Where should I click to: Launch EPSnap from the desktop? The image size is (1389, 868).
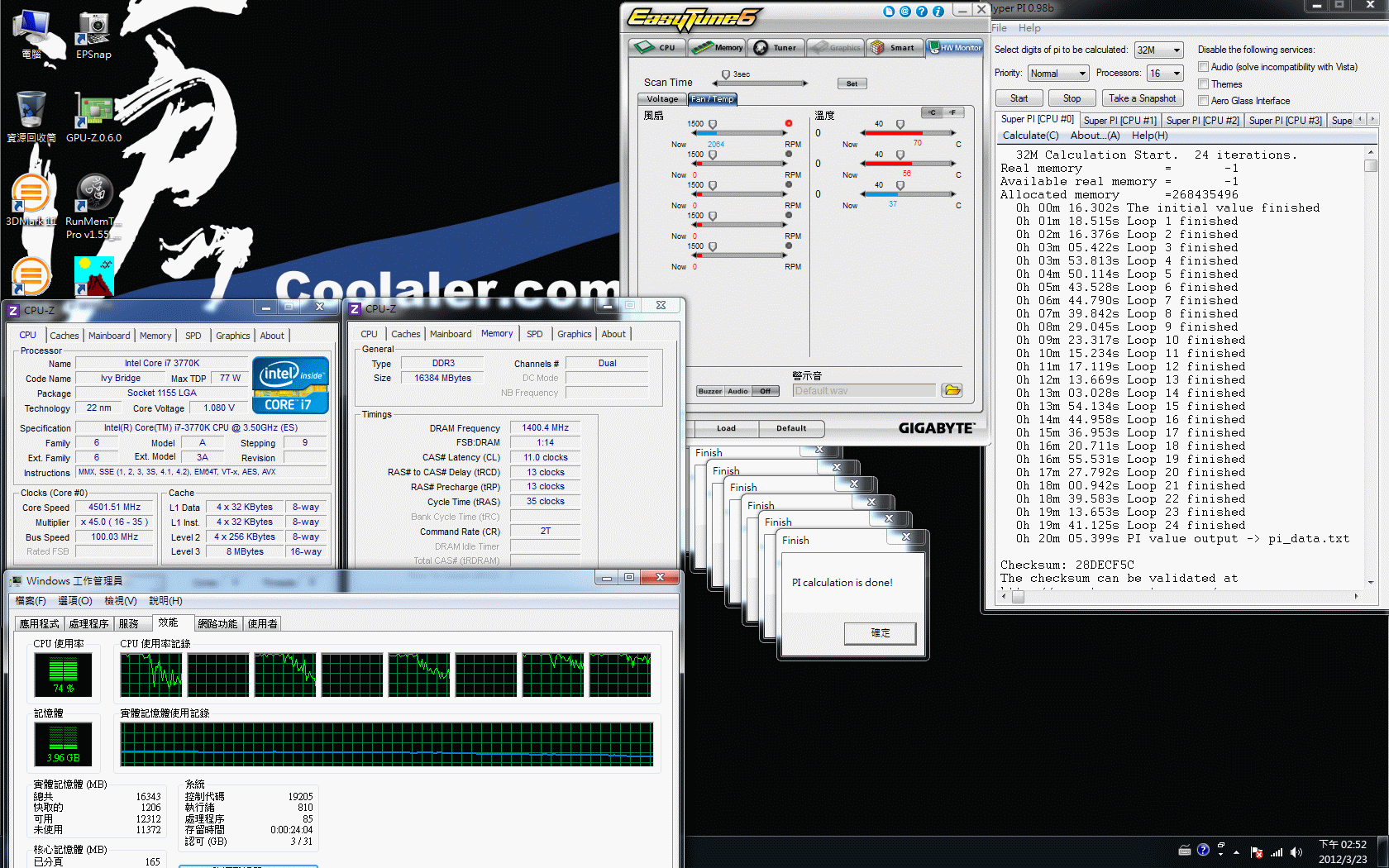click(93, 35)
